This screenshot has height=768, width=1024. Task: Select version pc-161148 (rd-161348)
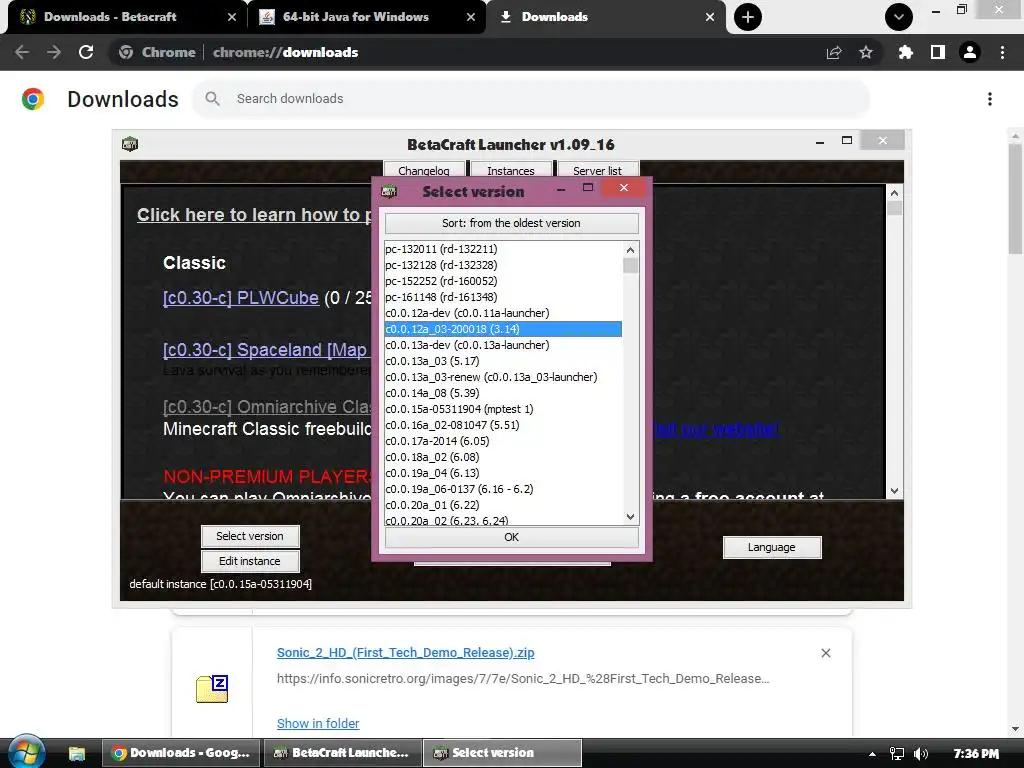point(503,297)
